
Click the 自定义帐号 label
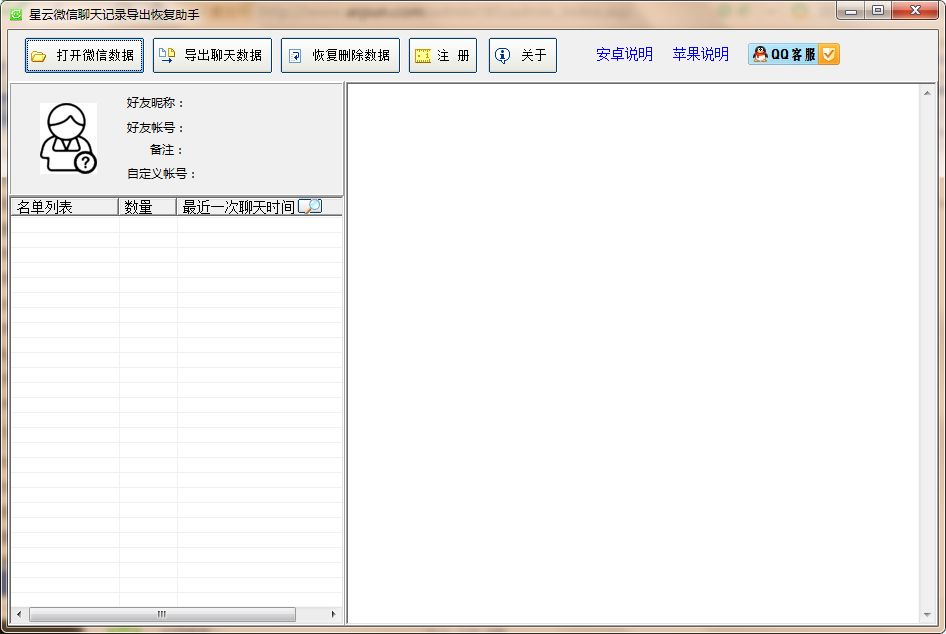161,174
